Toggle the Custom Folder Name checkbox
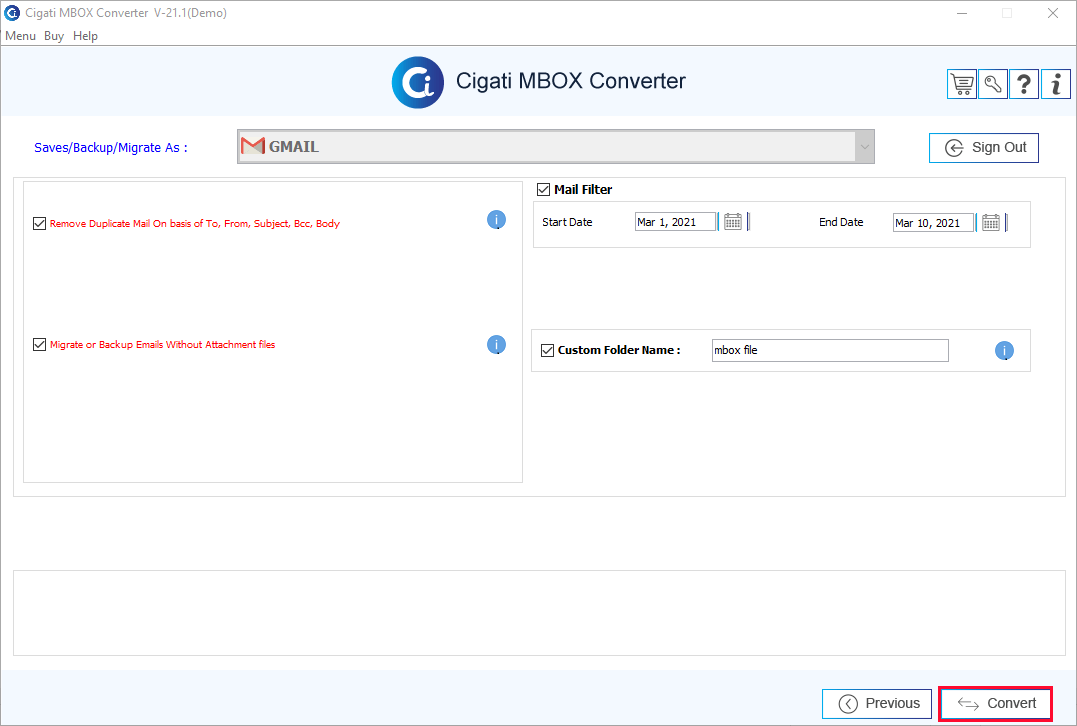 click(547, 350)
